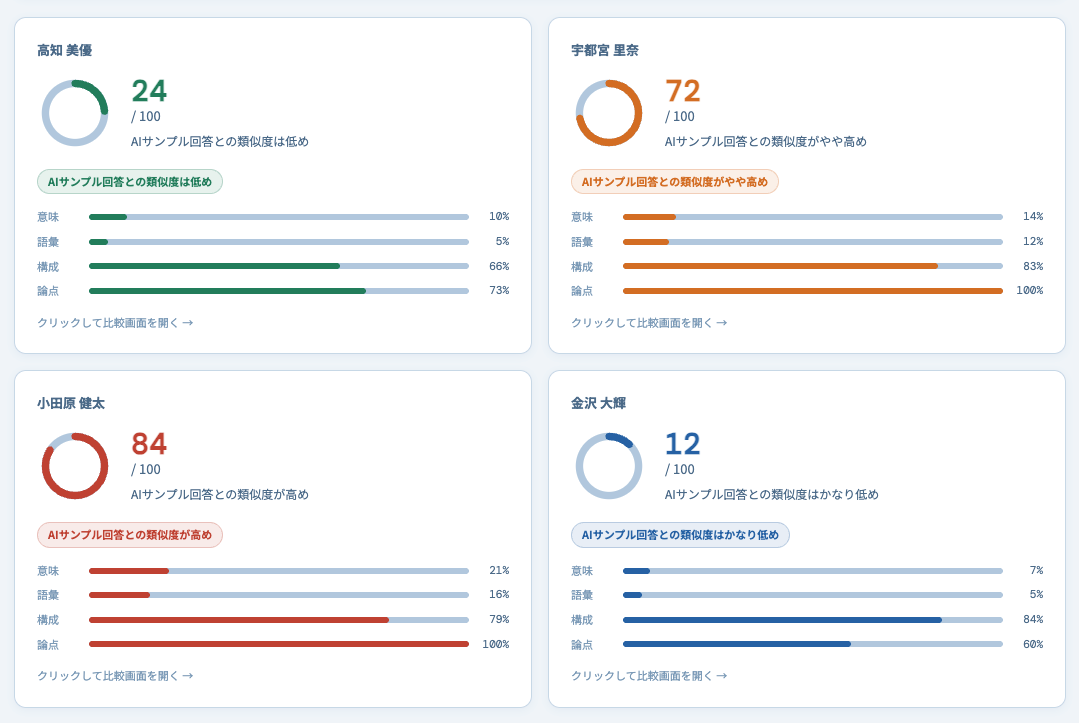Image resolution: width=1079 pixels, height=723 pixels.
Task: Select the name 宇都宮 里奈
Action: 605,50
